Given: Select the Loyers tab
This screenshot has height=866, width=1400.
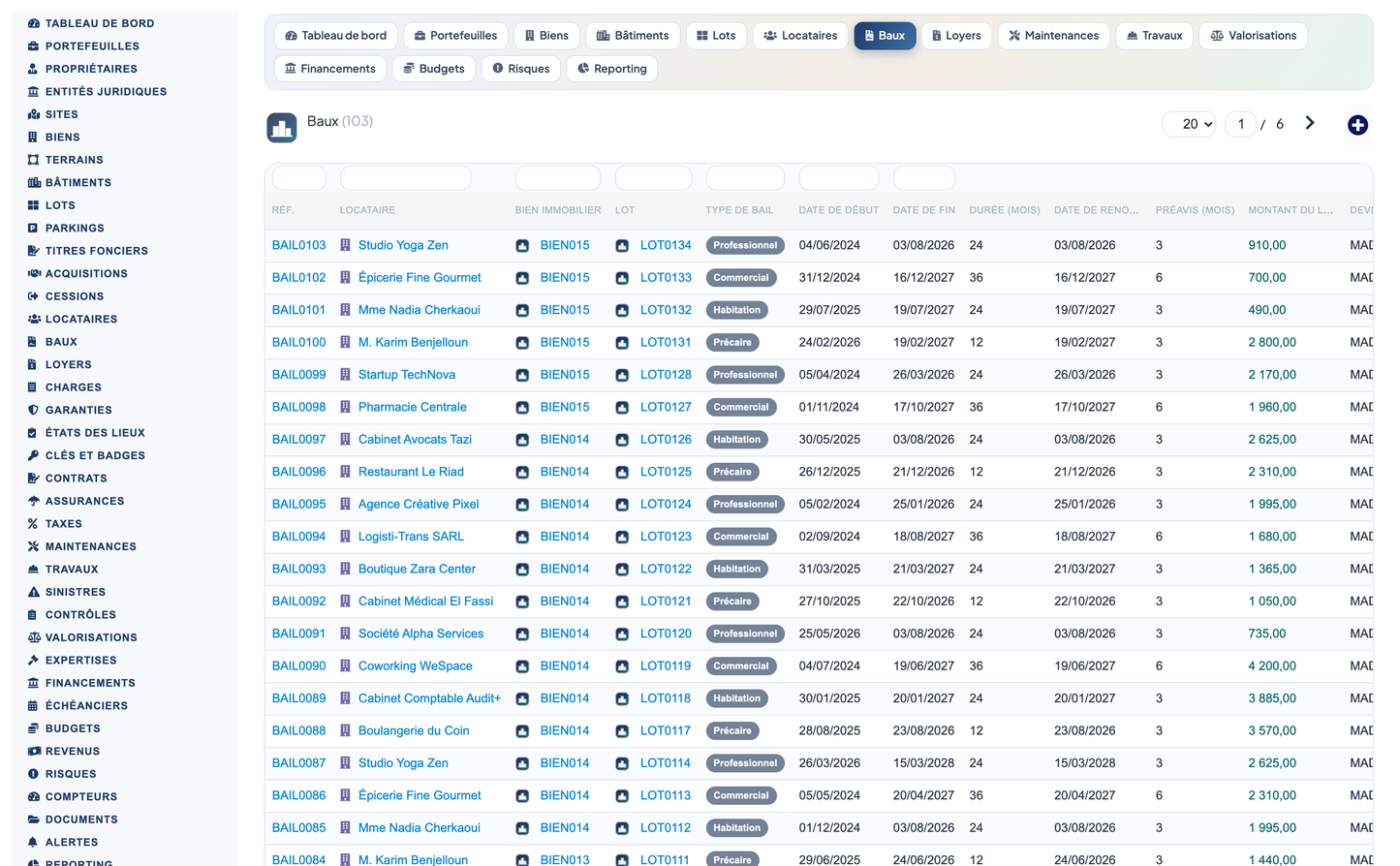Looking at the screenshot, I should 955,36.
